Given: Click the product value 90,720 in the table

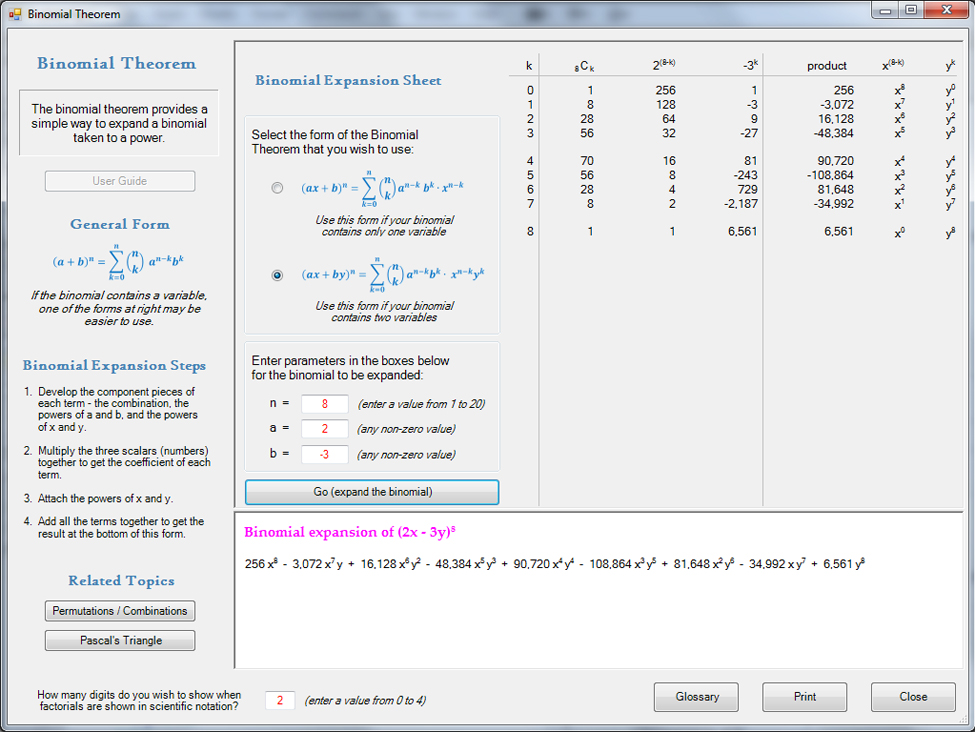Looking at the screenshot, I should click(836, 161).
